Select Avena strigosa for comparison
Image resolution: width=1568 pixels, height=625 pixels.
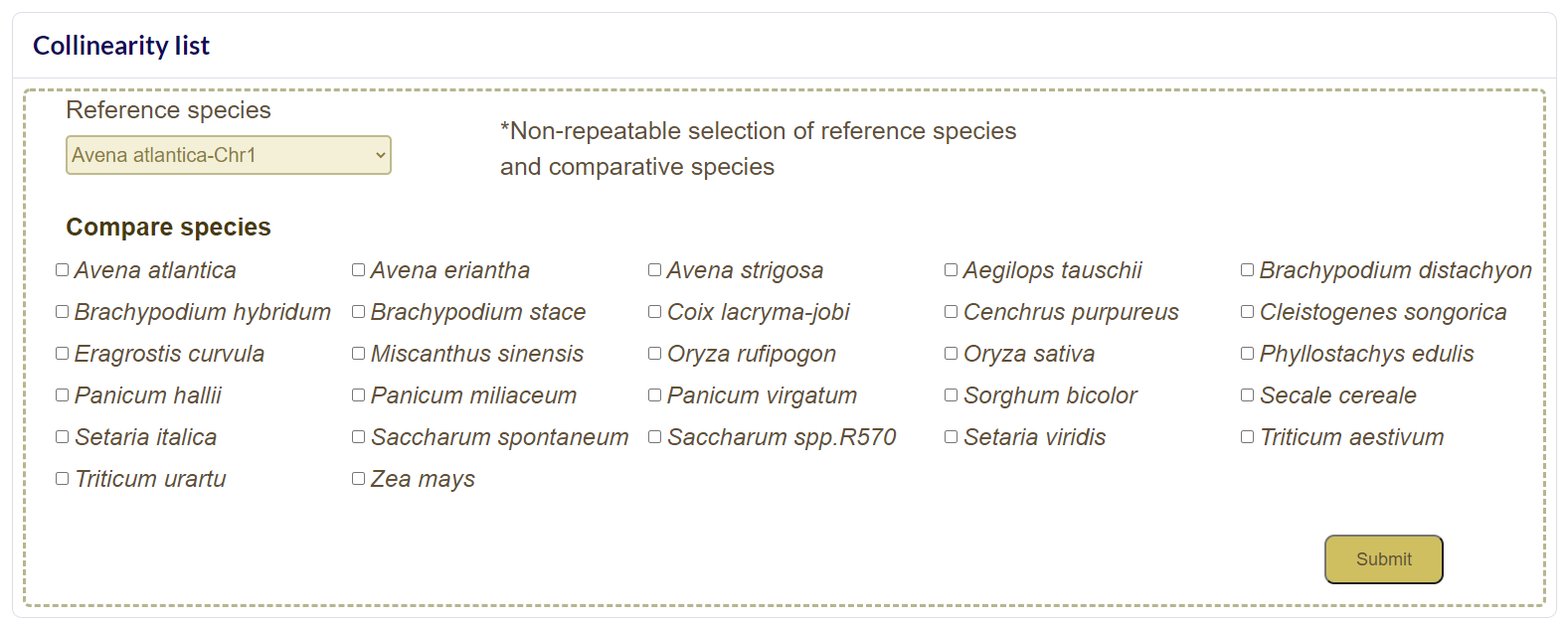[655, 270]
